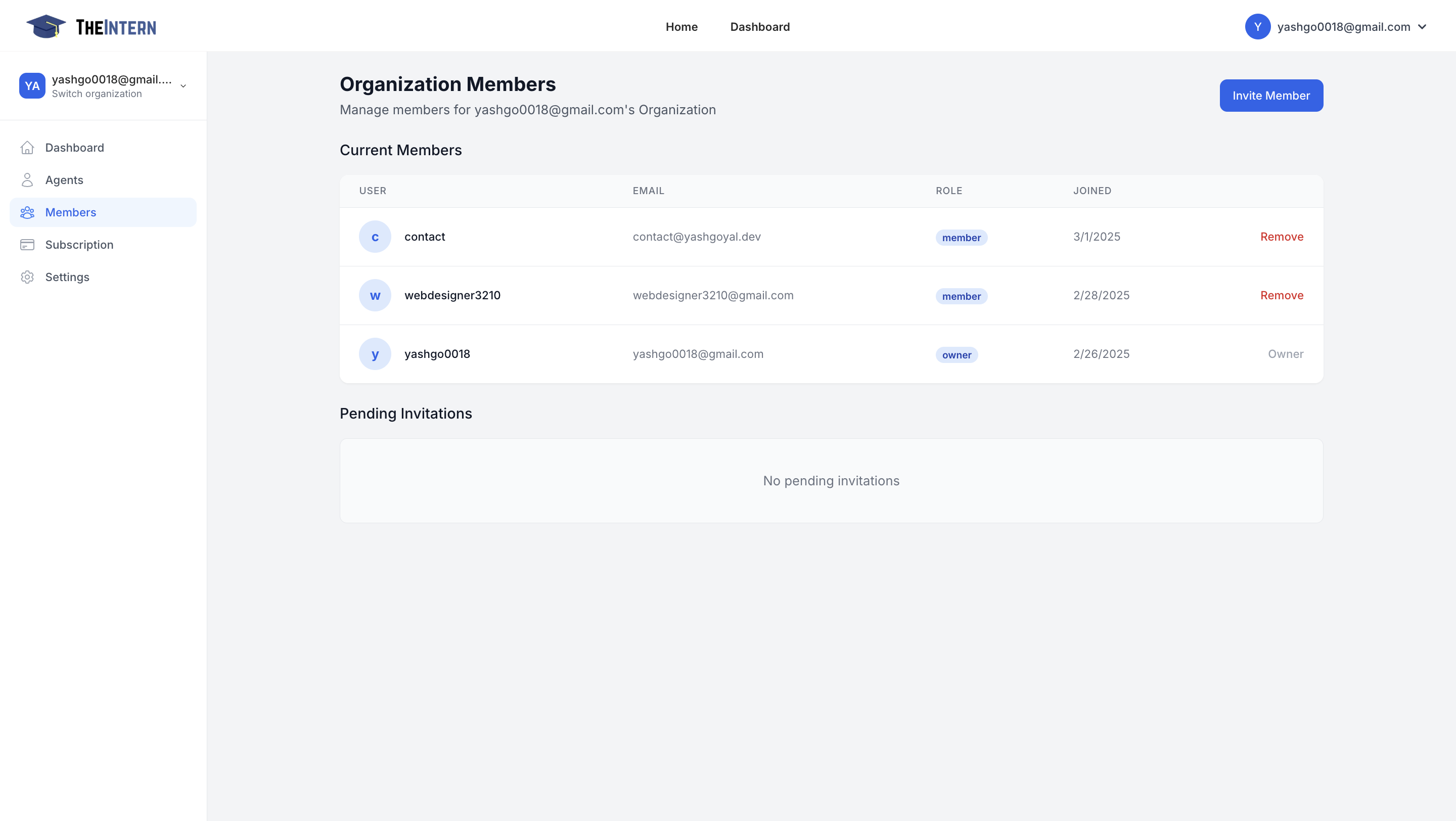Select the Dashboard home icon in sidebar
1456x821 pixels.
[x=28, y=148]
